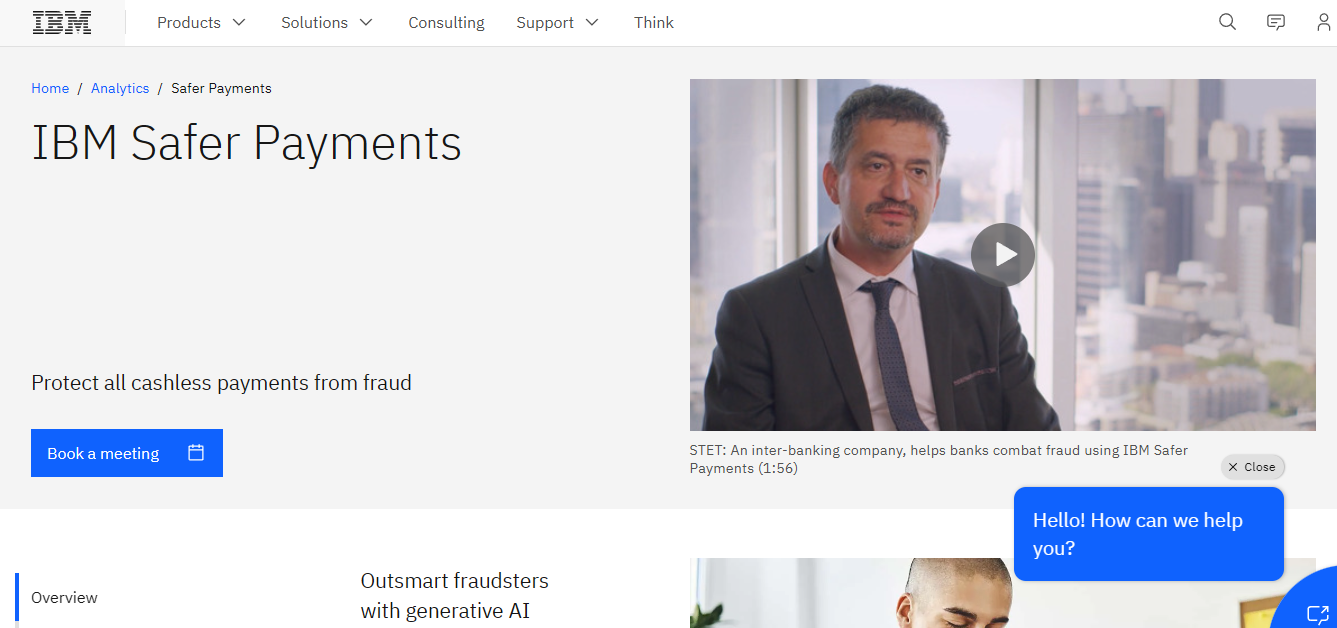This screenshot has width=1337, height=628.
Task: Go to Analytics breadcrumb link
Action: coord(120,88)
